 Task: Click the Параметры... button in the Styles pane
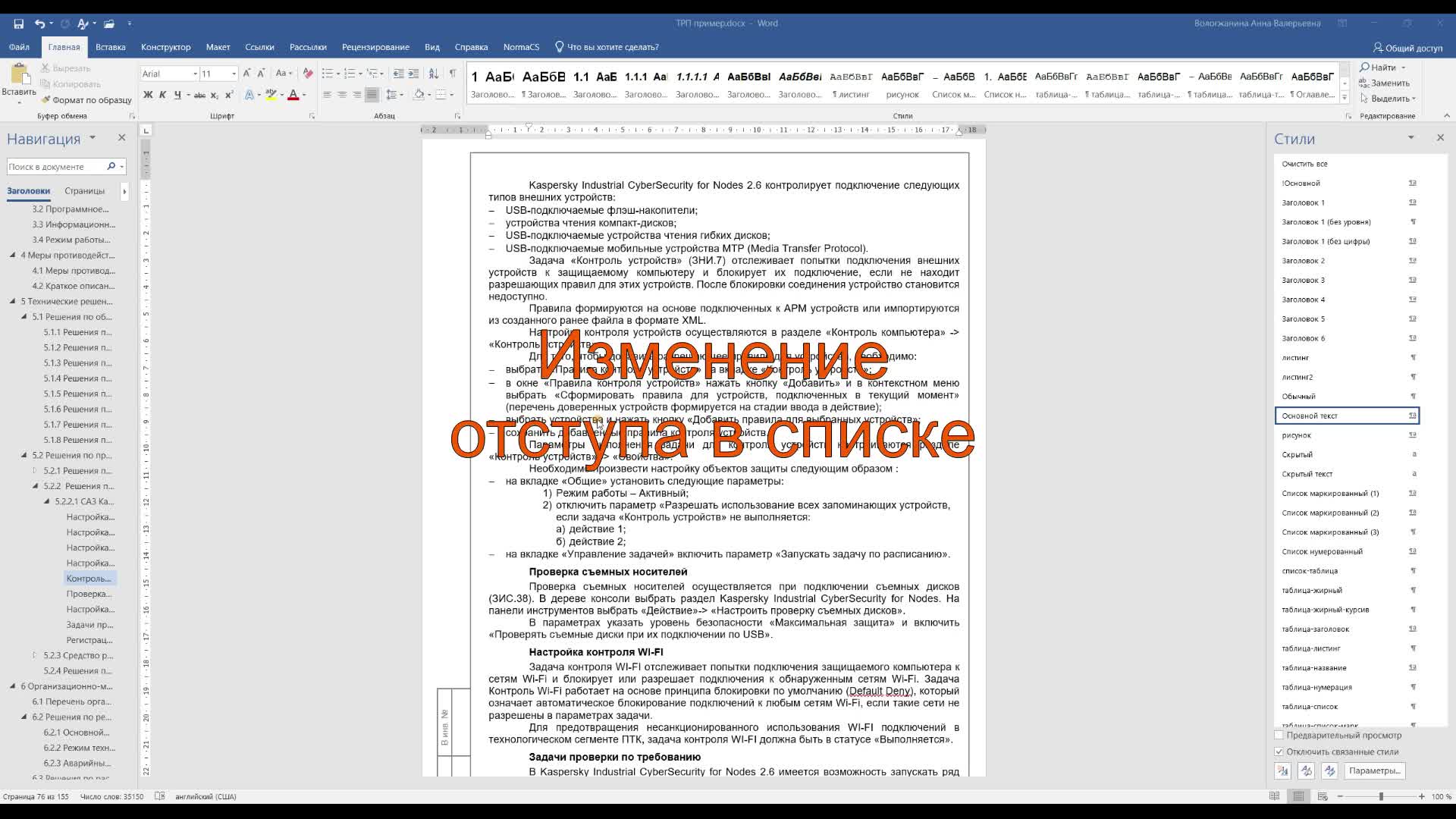coord(1374,770)
